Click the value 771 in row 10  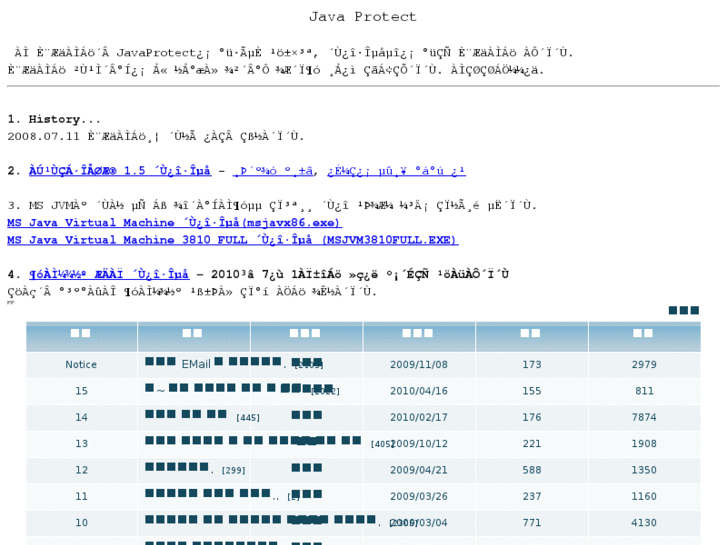[532, 523]
